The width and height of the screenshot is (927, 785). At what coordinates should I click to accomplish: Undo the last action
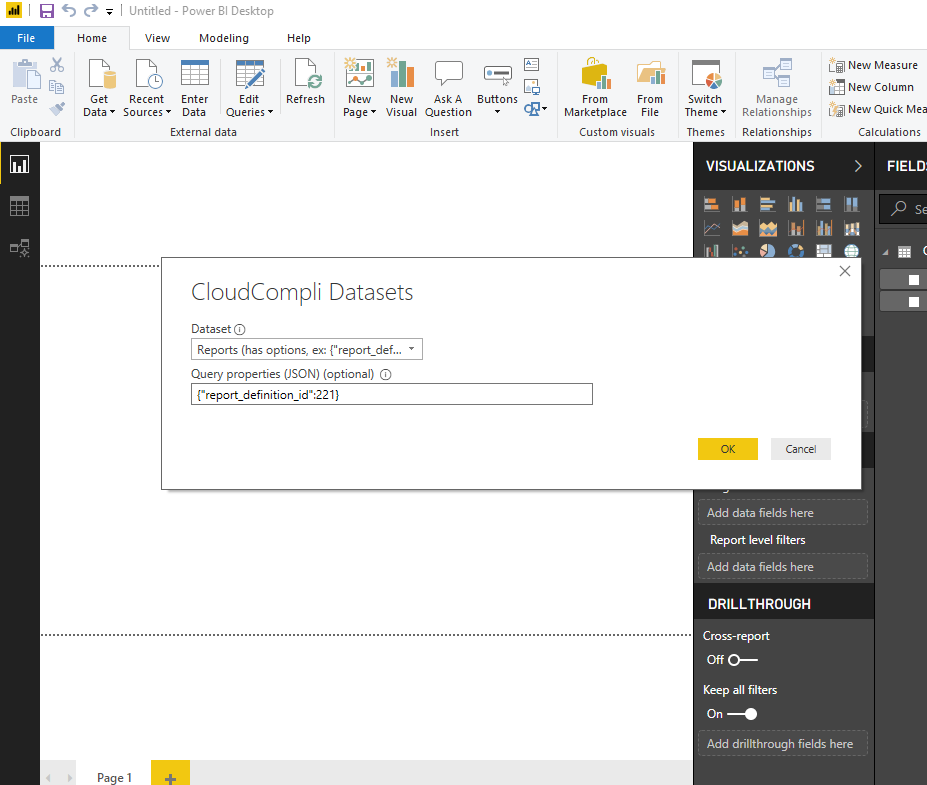tap(69, 11)
